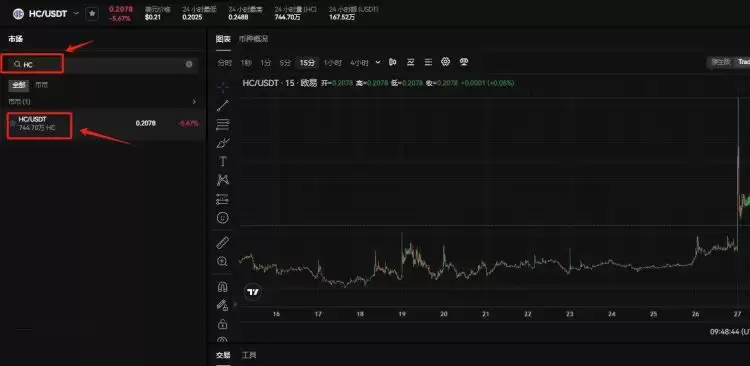Open the indicators menu
This screenshot has width=750, height=366.
coord(410,62)
